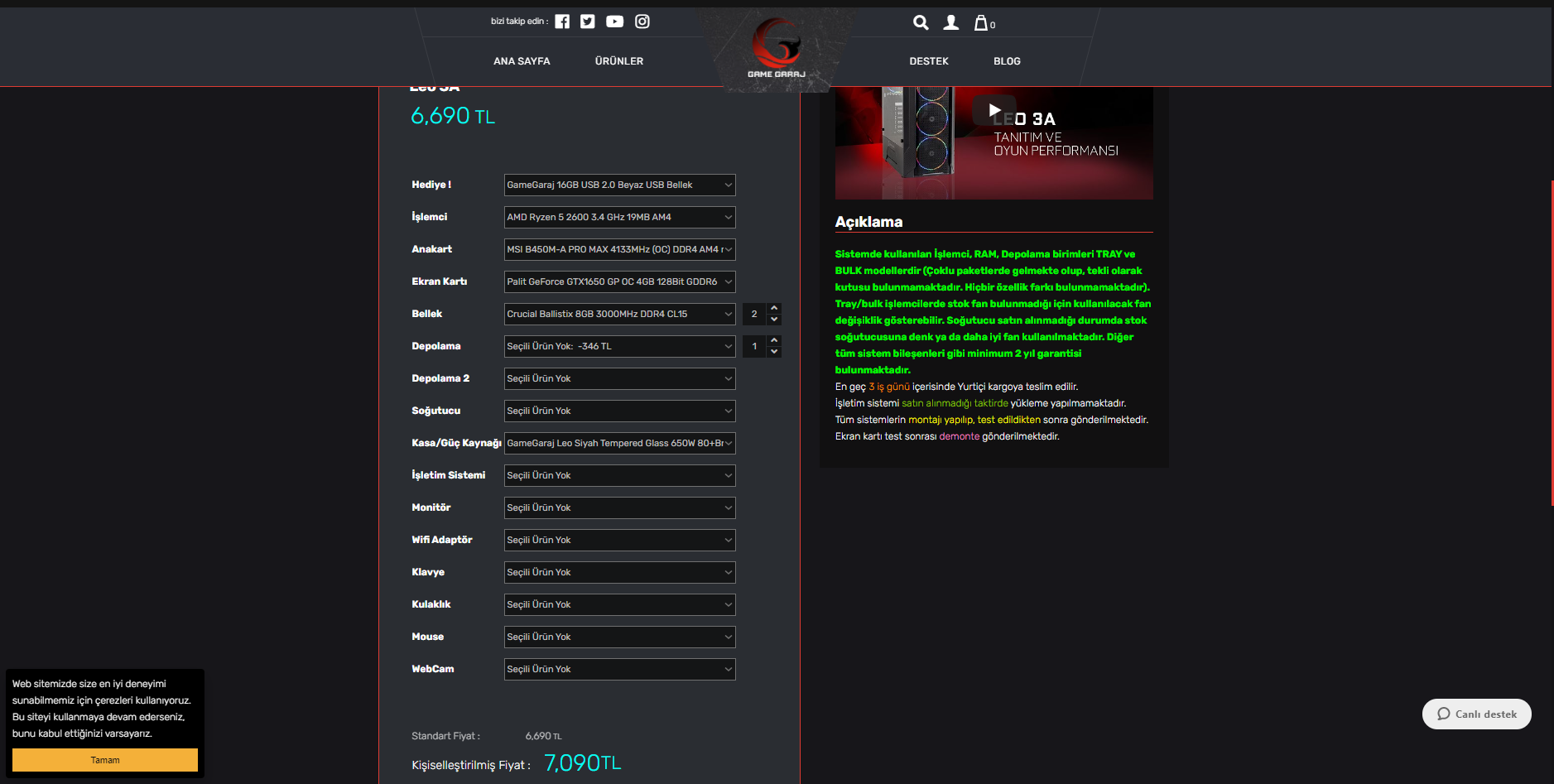Increase the Bellek quantity
The width and height of the screenshot is (1554, 784).
click(x=774, y=309)
